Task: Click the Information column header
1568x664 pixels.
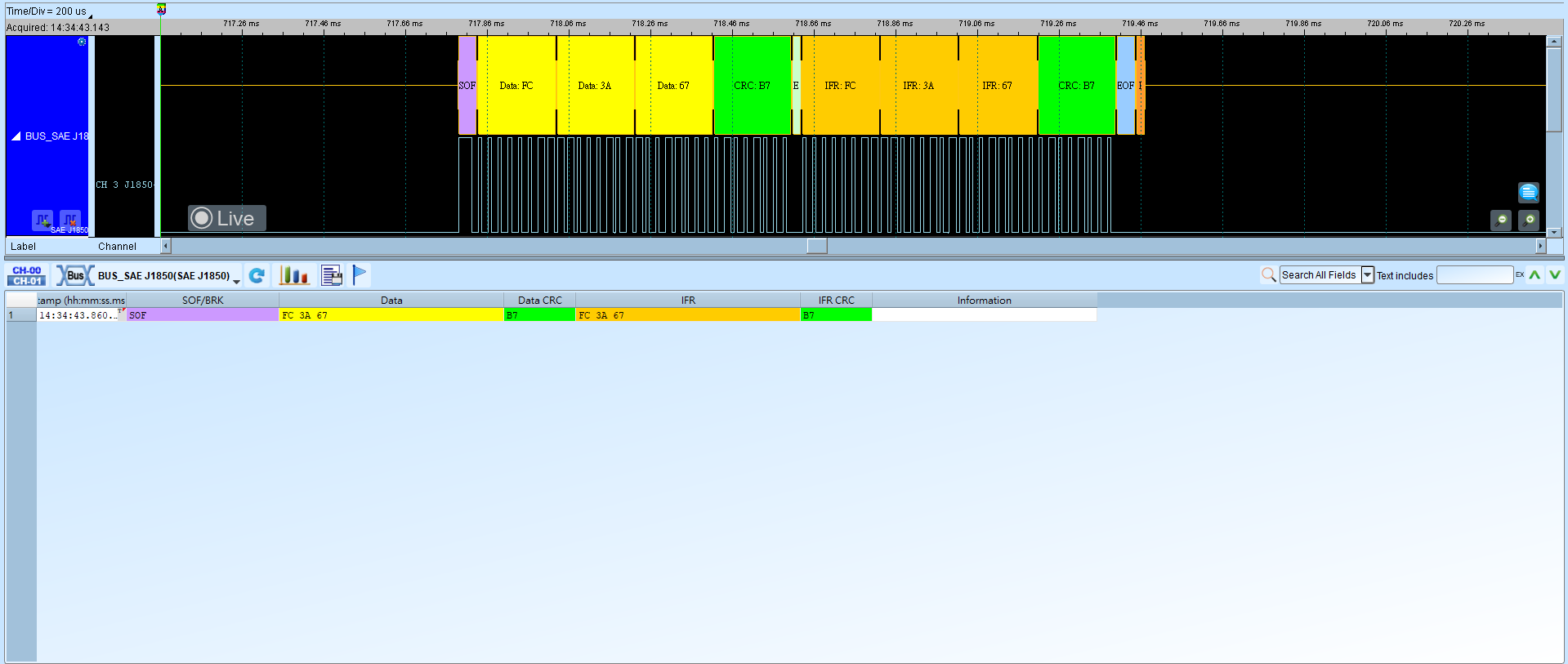Action: pos(985,300)
